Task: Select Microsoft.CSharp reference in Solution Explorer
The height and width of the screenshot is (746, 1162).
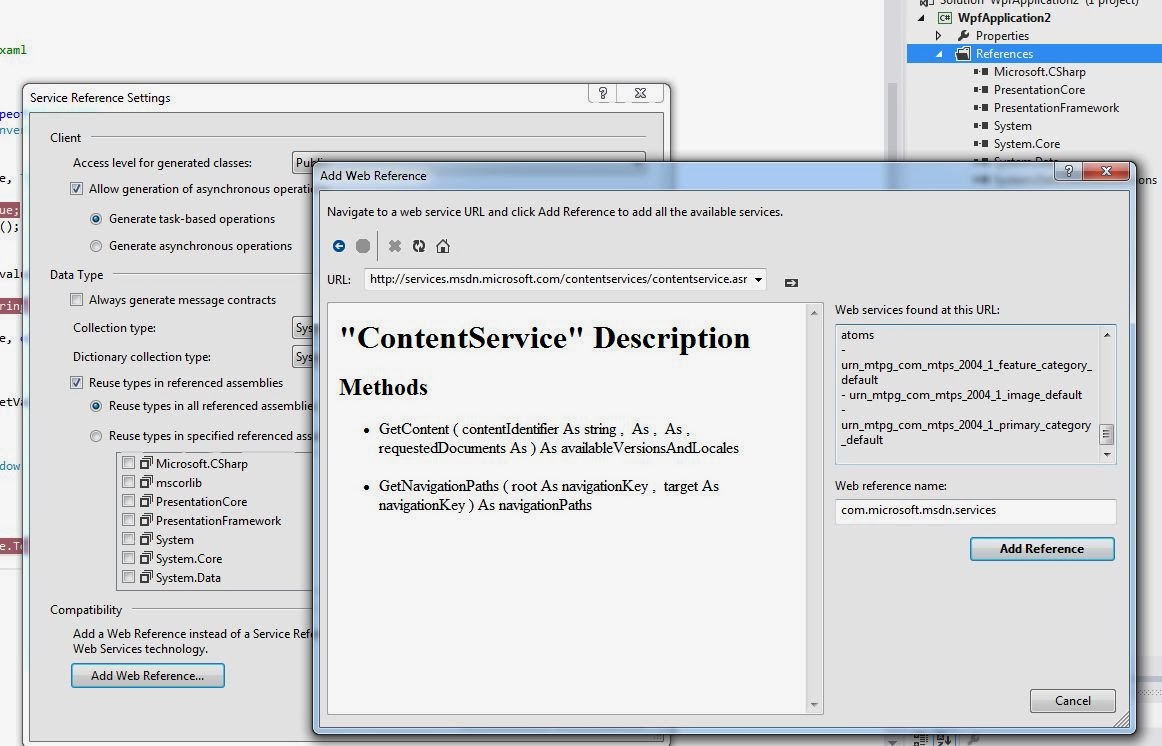Action: 1039,72
